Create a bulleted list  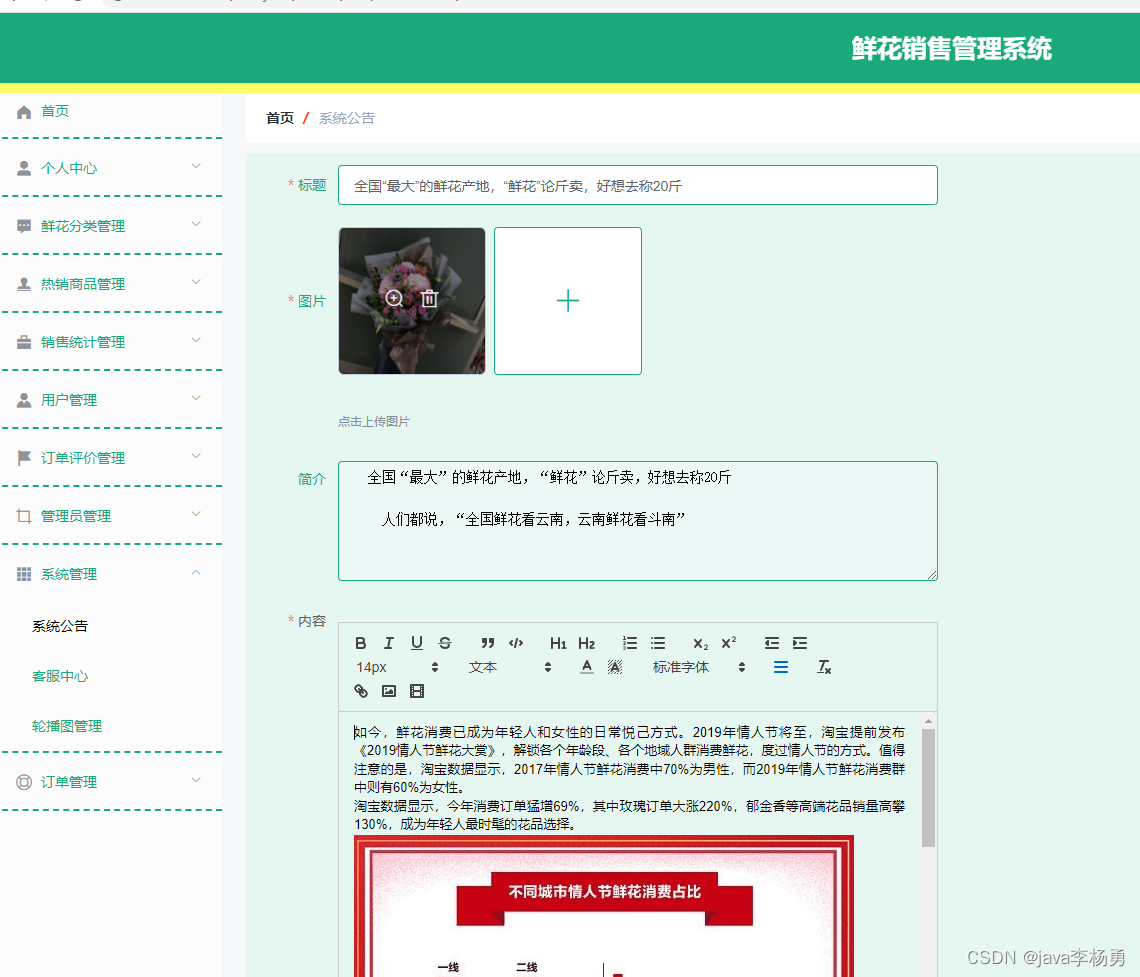pyautogui.click(x=658, y=643)
